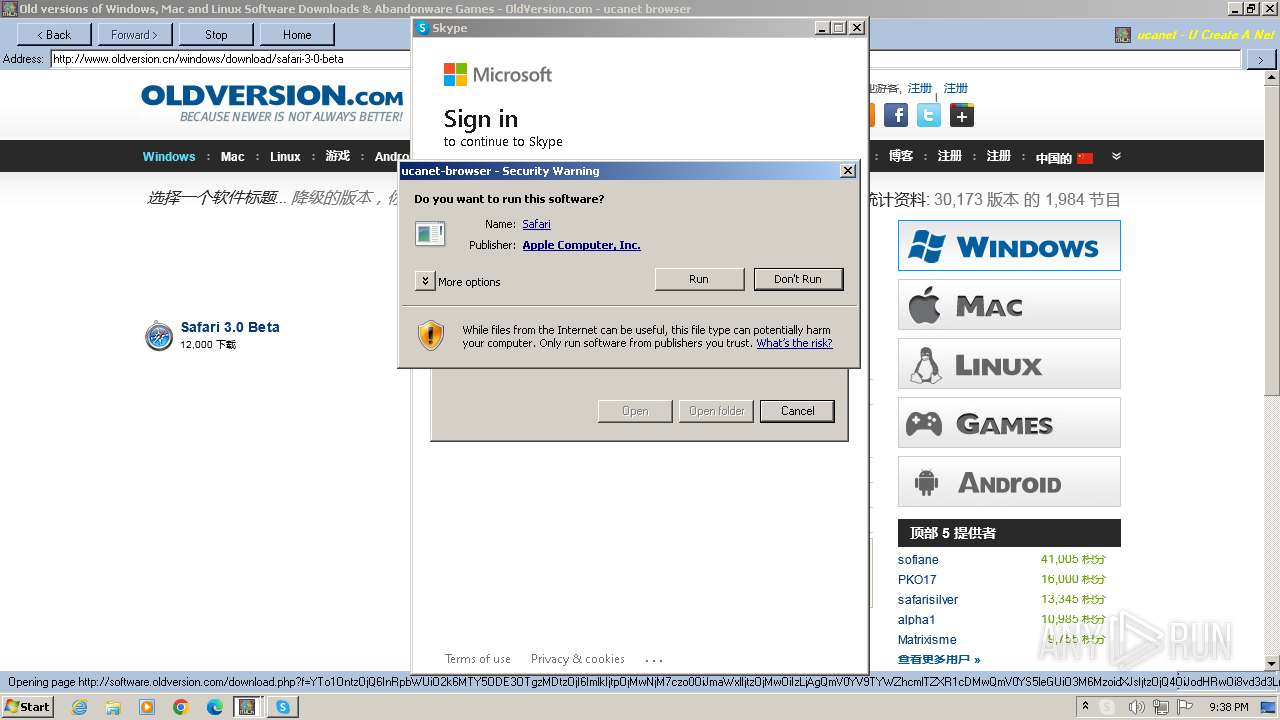Viewport: 1280px width, 720px height.
Task: Open the OldVersion.com logo
Action: tap(272, 103)
